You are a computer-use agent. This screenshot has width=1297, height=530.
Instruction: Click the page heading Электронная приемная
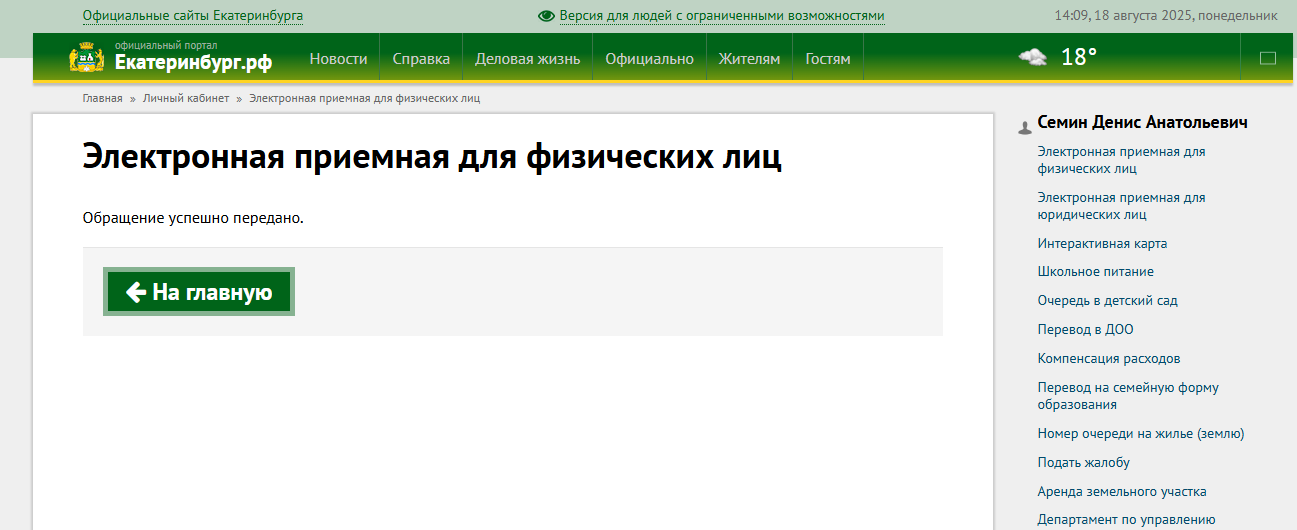[x=432, y=158]
